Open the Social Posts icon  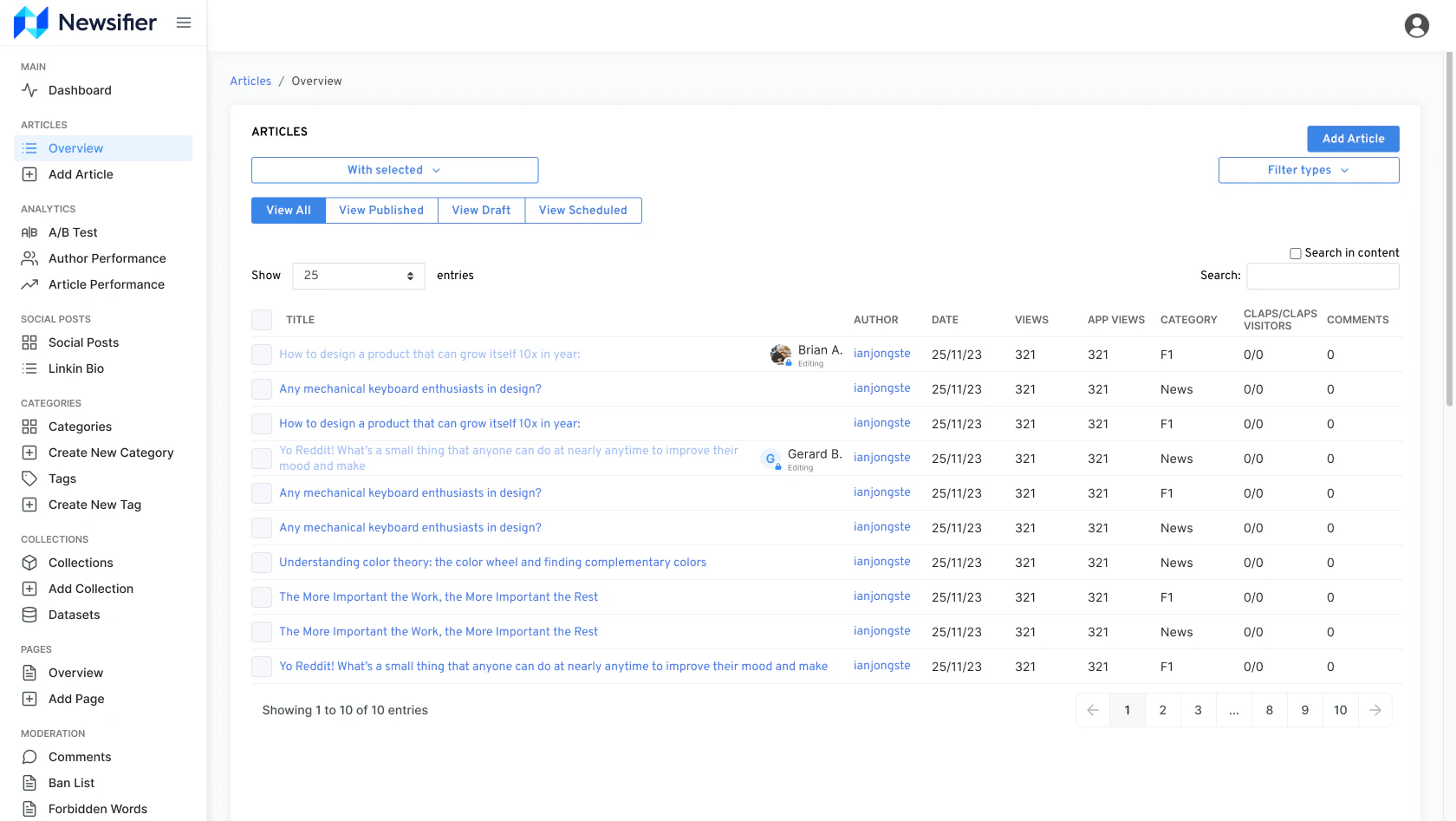(29, 342)
